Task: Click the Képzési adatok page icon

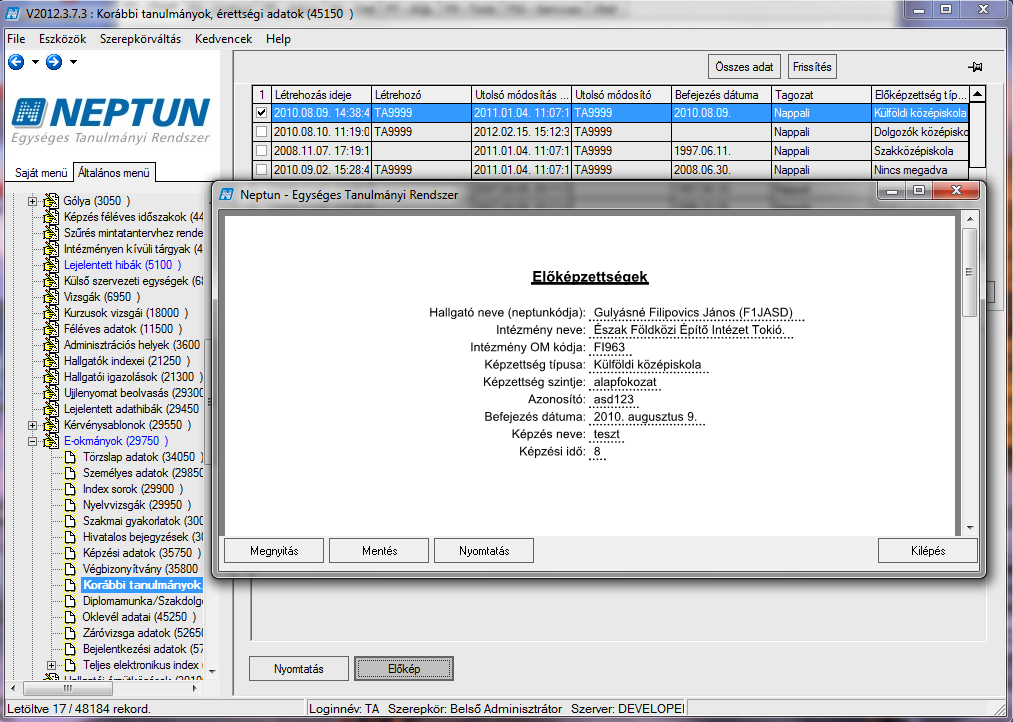Action: coord(70,553)
